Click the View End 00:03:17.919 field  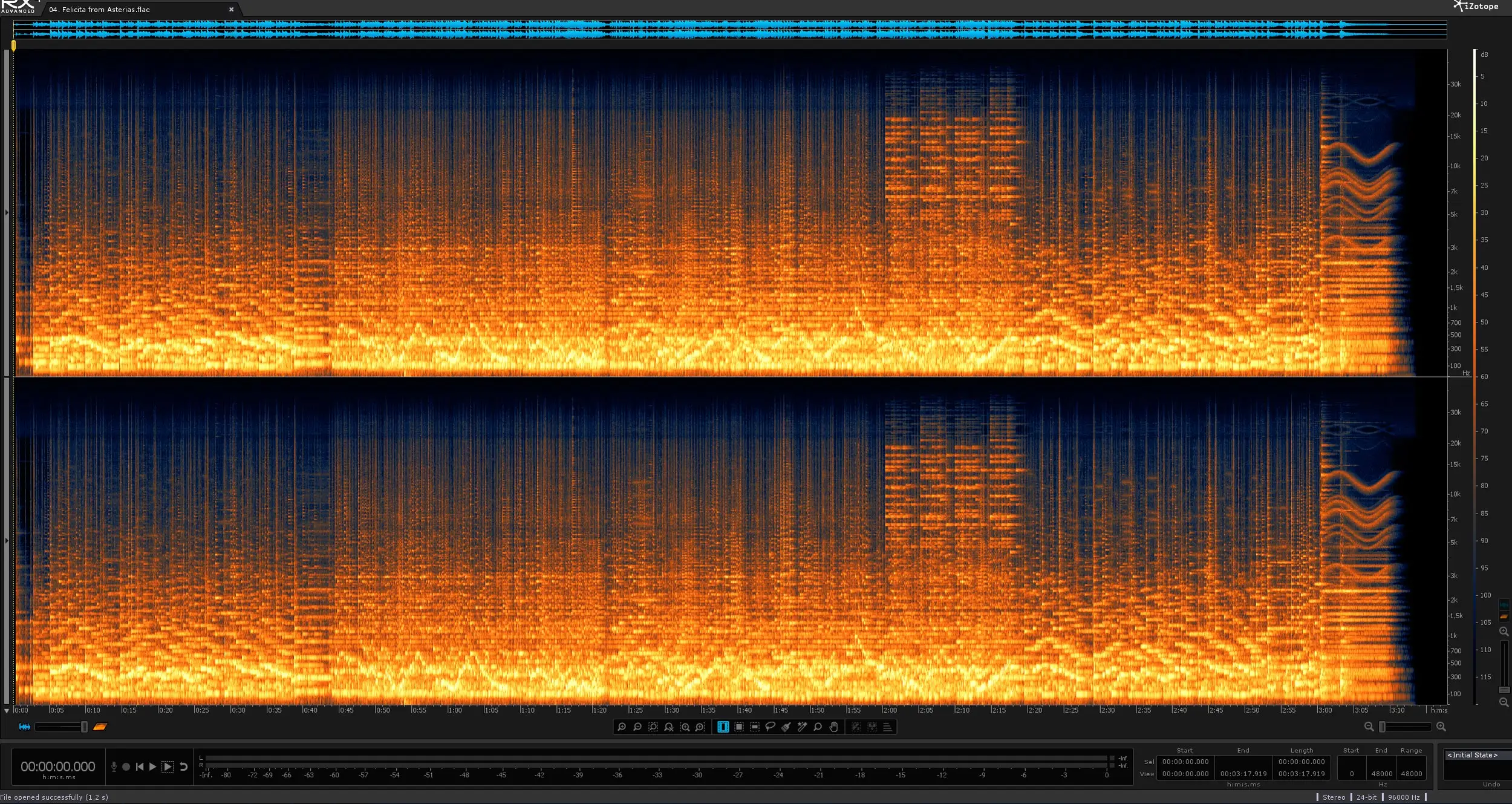(x=1243, y=774)
